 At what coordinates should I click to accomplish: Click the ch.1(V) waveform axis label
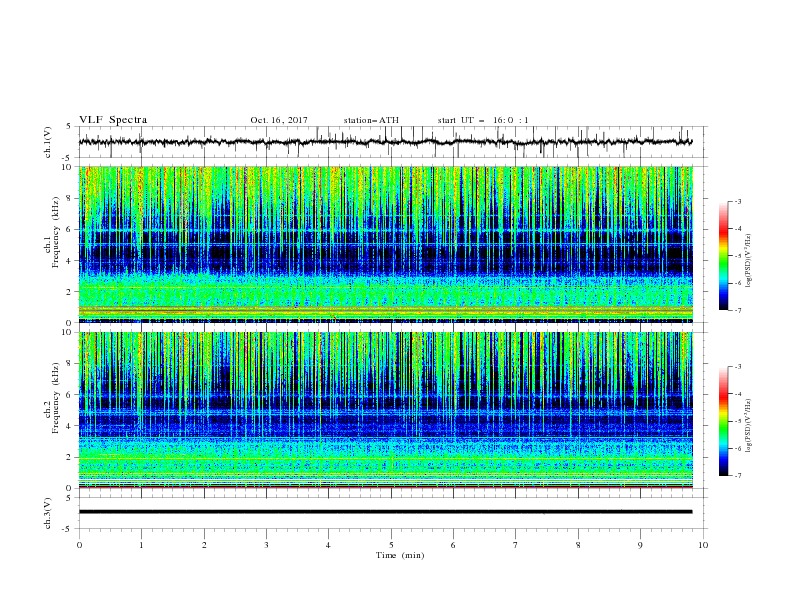click(x=48, y=142)
